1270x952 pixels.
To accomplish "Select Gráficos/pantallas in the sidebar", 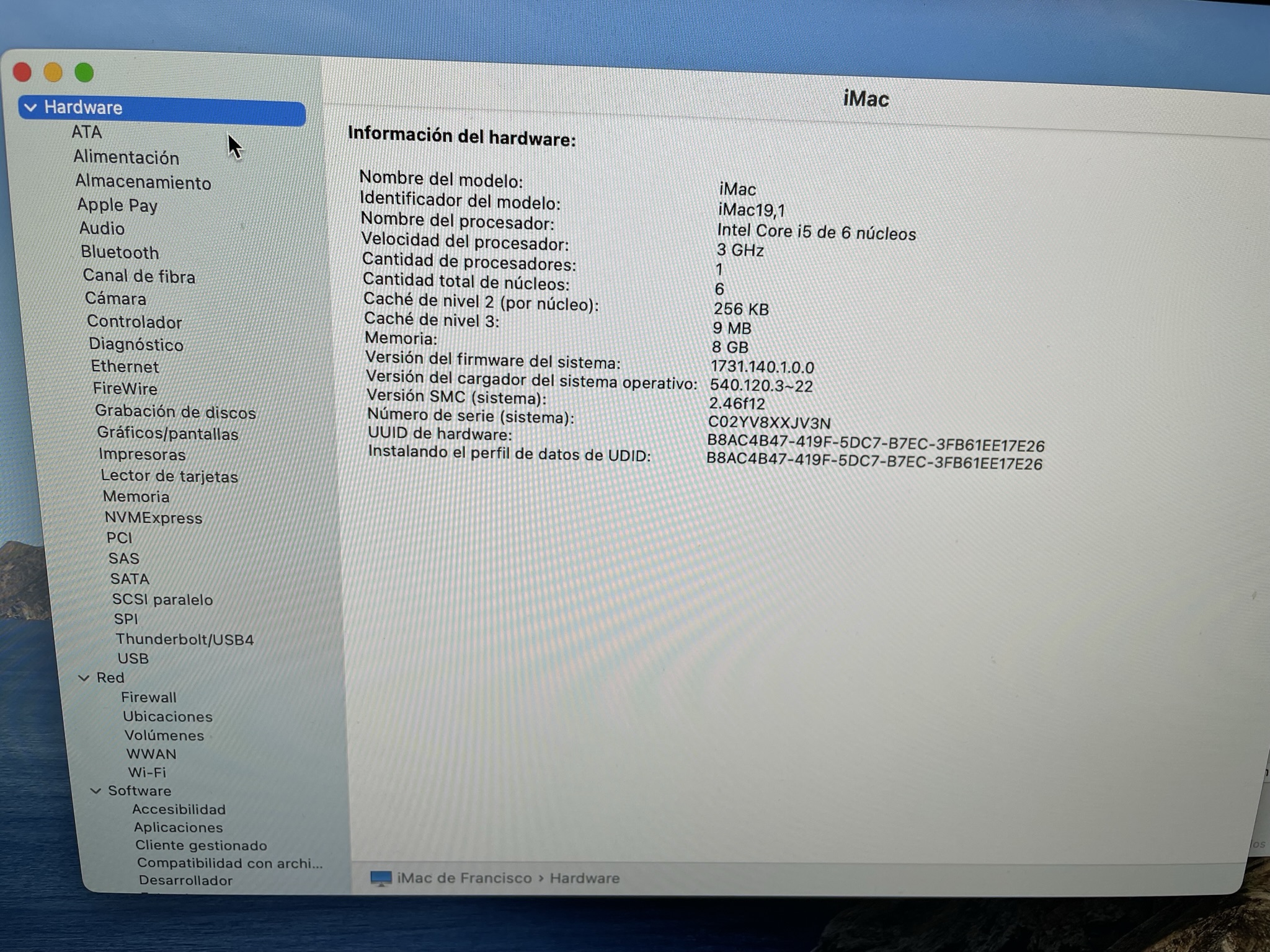I will 167,433.
